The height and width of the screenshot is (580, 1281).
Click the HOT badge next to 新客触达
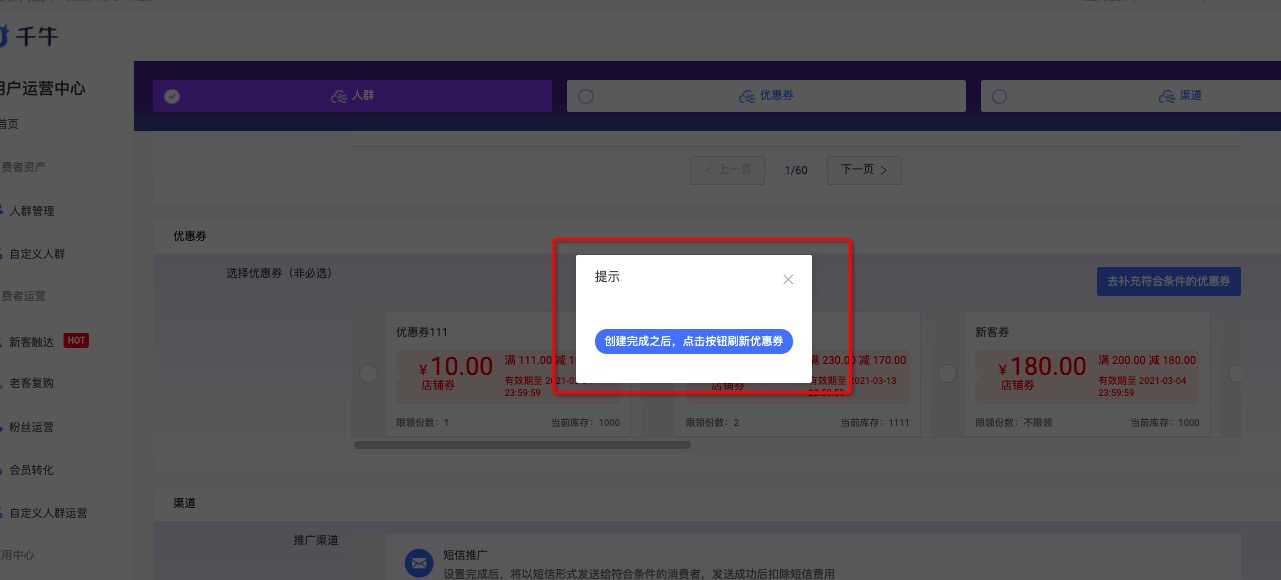tap(76, 340)
